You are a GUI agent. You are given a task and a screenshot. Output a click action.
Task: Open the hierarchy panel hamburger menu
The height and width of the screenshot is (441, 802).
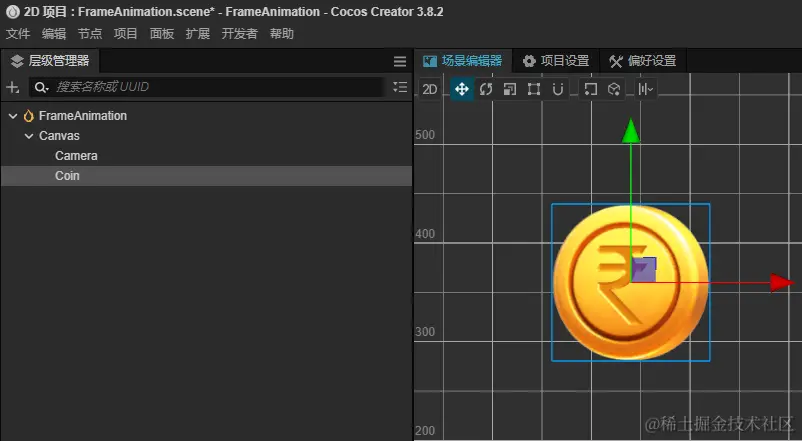pyautogui.click(x=400, y=61)
